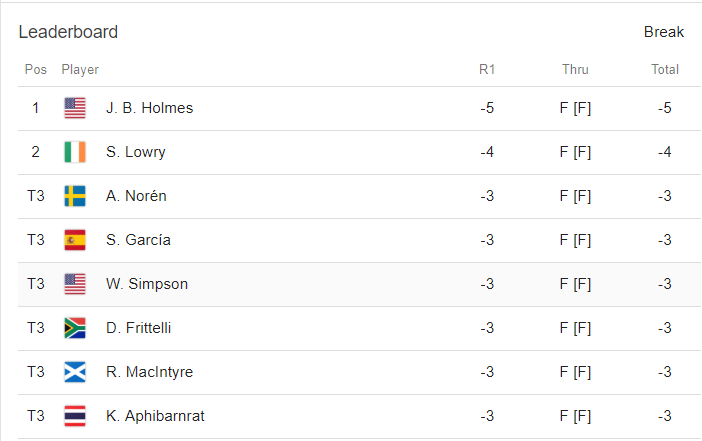The width and height of the screenshot is (702, 441).
Task: Click the Break status label
Action: point(664,32)
